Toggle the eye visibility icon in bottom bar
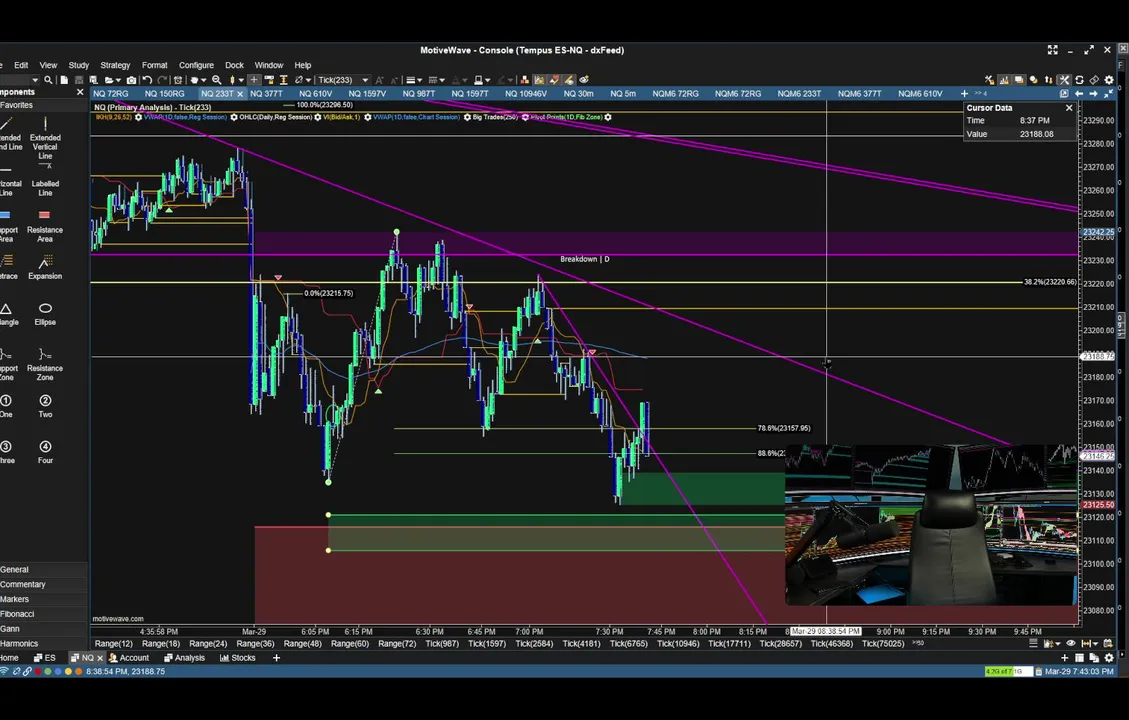 coord(1071,644)
